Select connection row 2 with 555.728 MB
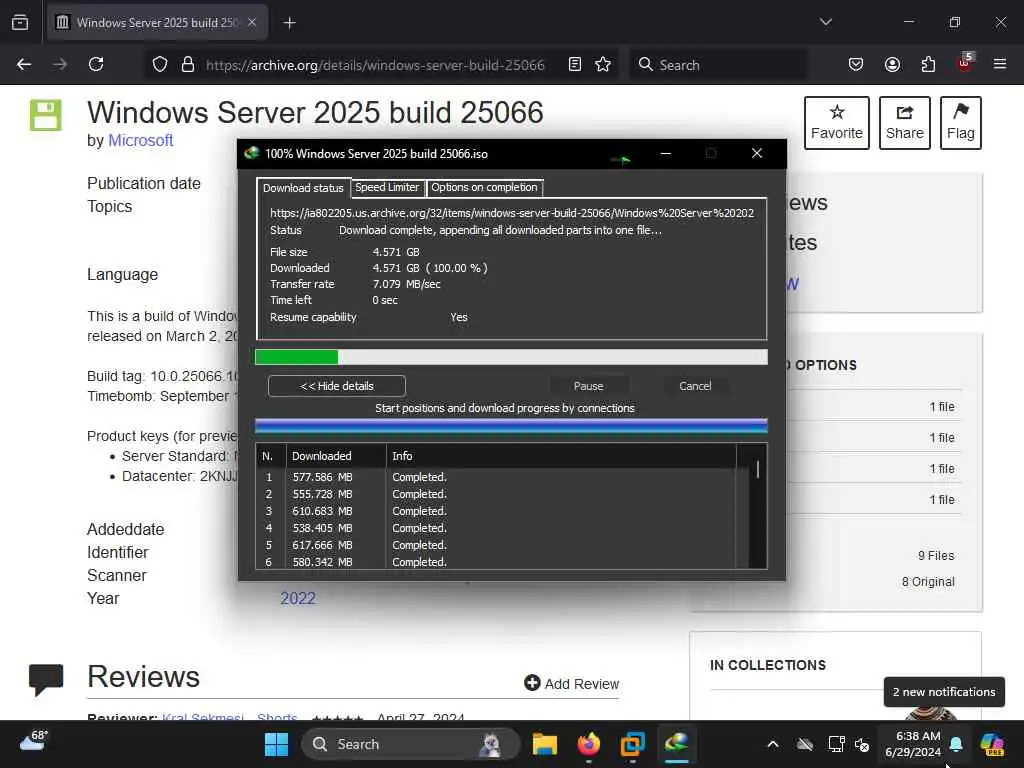1024x768 pixels. [x=496, y=494]
